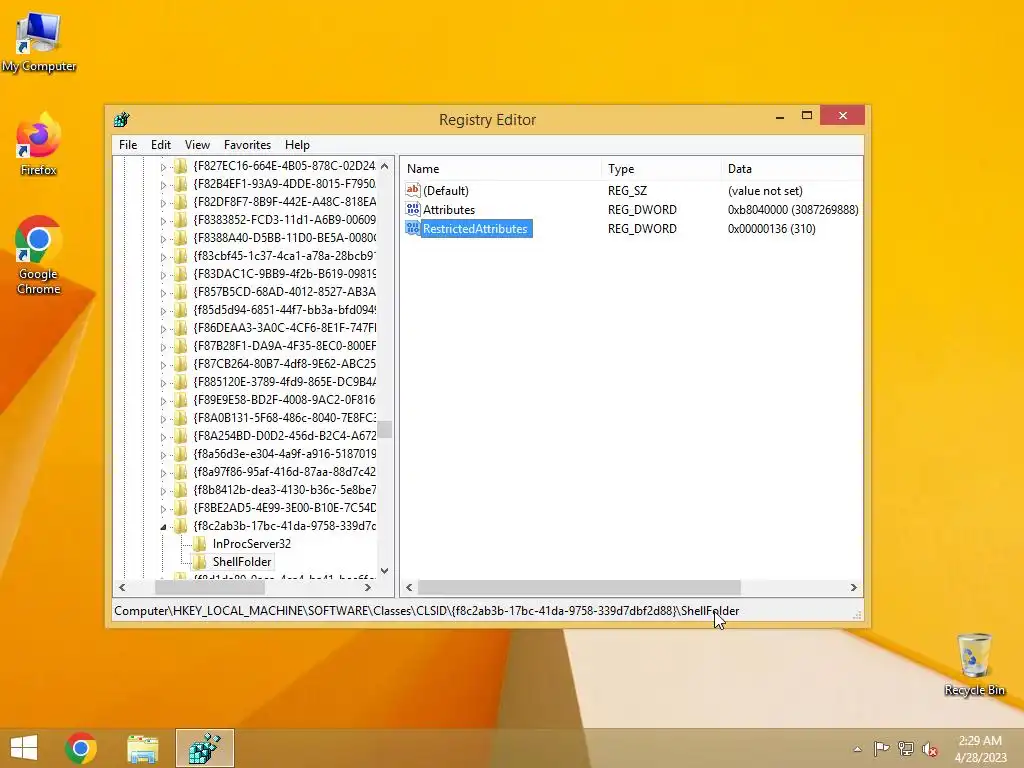This screenshot has height=768, width=1024.
Task: Click the Attributes DWORD value icon
Action: [413, 209]
